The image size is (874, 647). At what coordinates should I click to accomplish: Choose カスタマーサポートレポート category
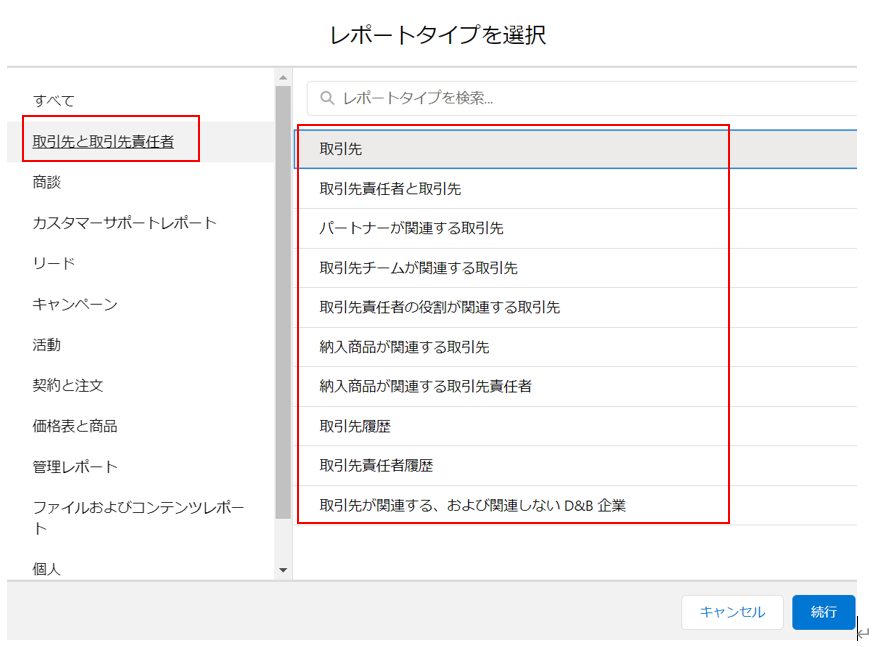click(x=124, y=223)
